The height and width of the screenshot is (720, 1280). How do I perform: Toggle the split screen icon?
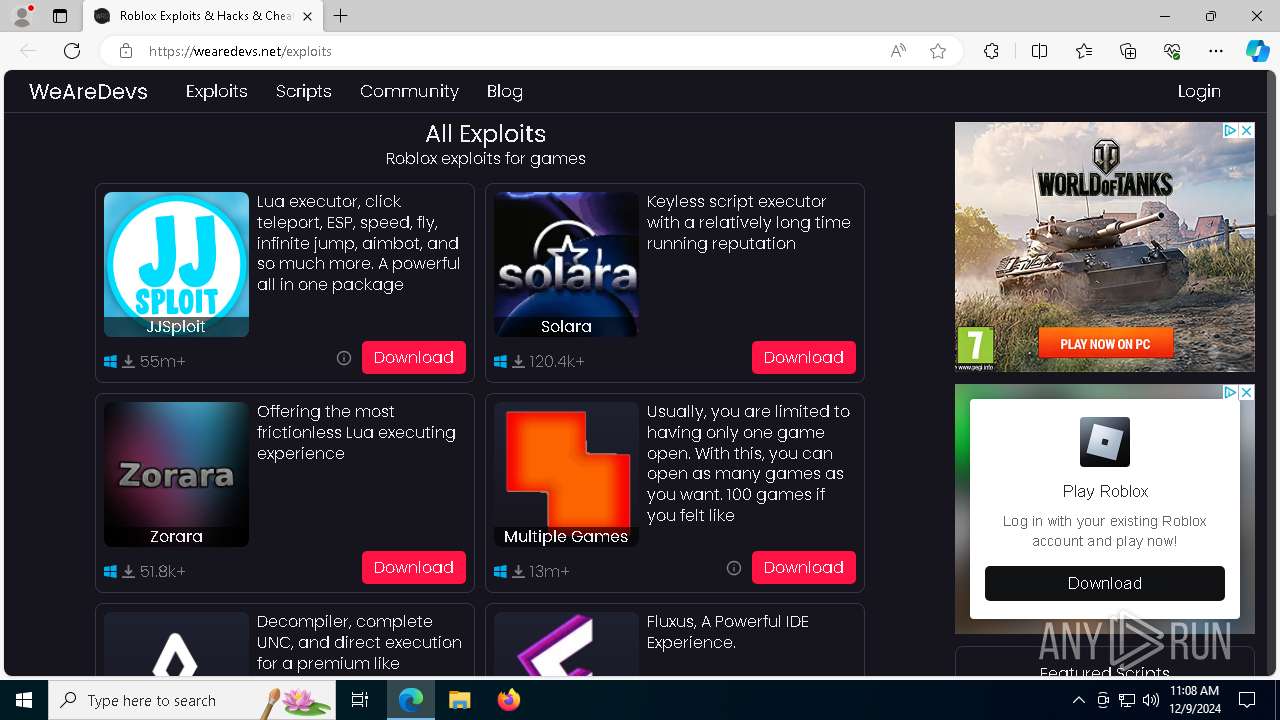(x=1039, y=51)
